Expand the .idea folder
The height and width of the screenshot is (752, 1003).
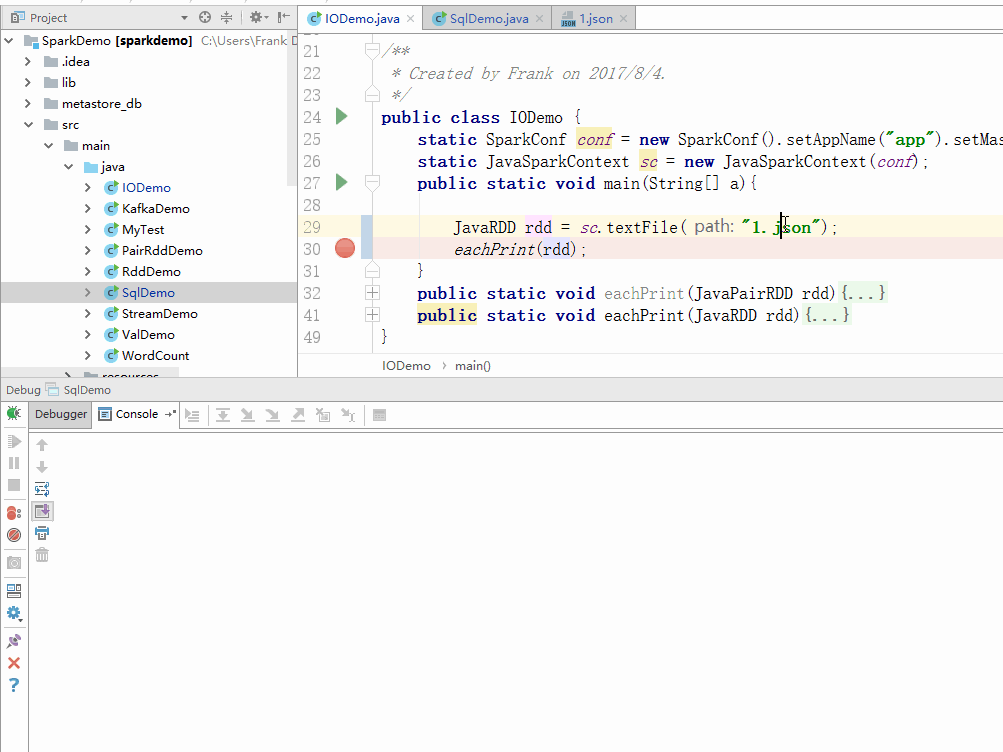28,61
